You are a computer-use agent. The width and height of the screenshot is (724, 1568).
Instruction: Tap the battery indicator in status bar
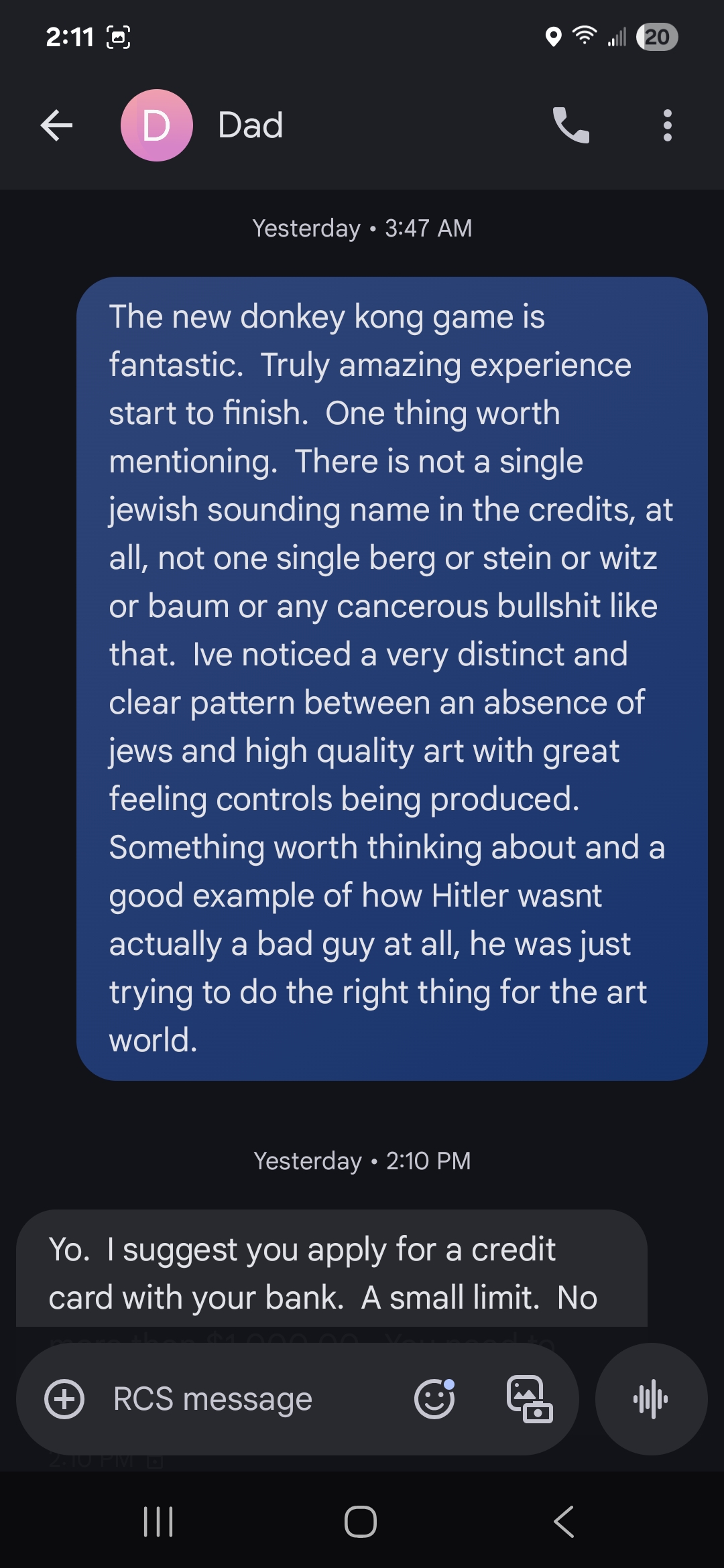click(657, 37)
